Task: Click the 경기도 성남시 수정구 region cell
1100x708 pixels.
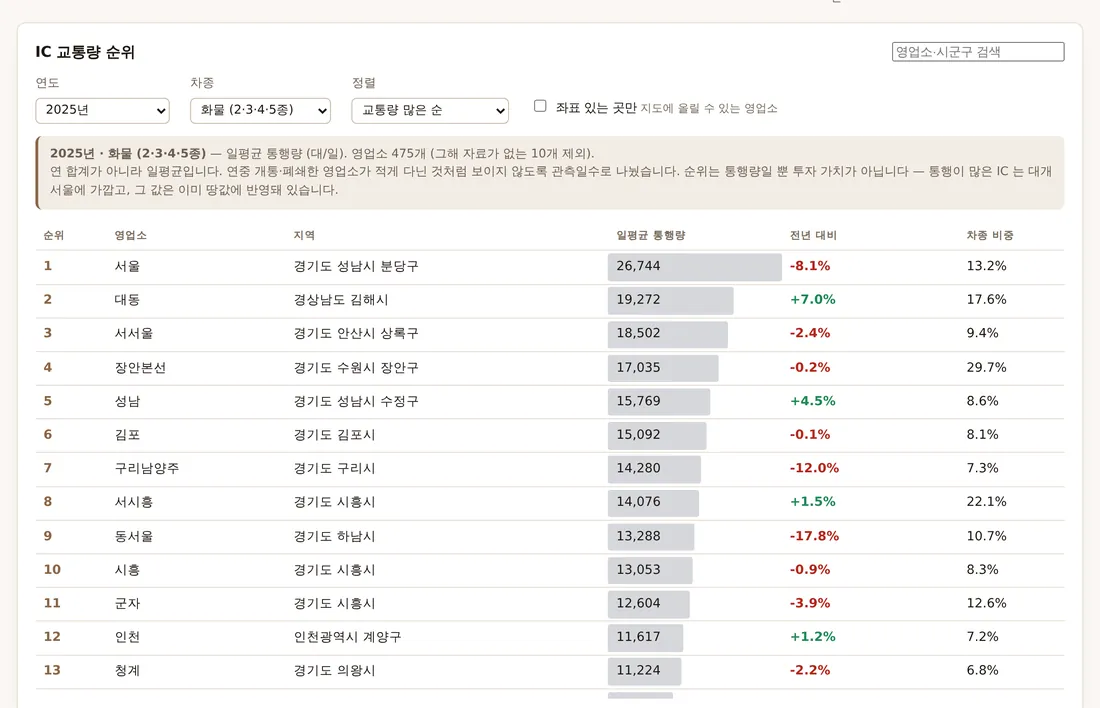Action: click(356, 401)
